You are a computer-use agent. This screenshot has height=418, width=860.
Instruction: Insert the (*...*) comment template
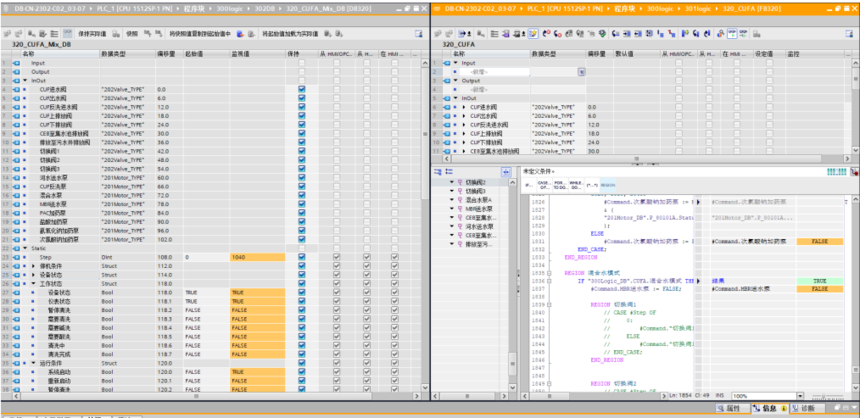click(x=592, y=184)
